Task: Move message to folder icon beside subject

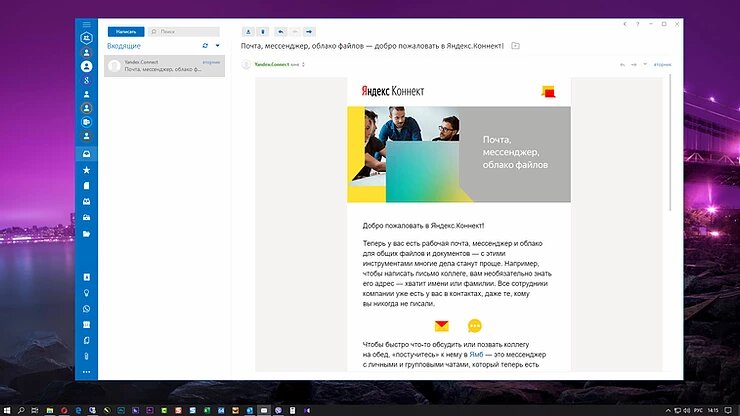Action: [x=515, y=46]
